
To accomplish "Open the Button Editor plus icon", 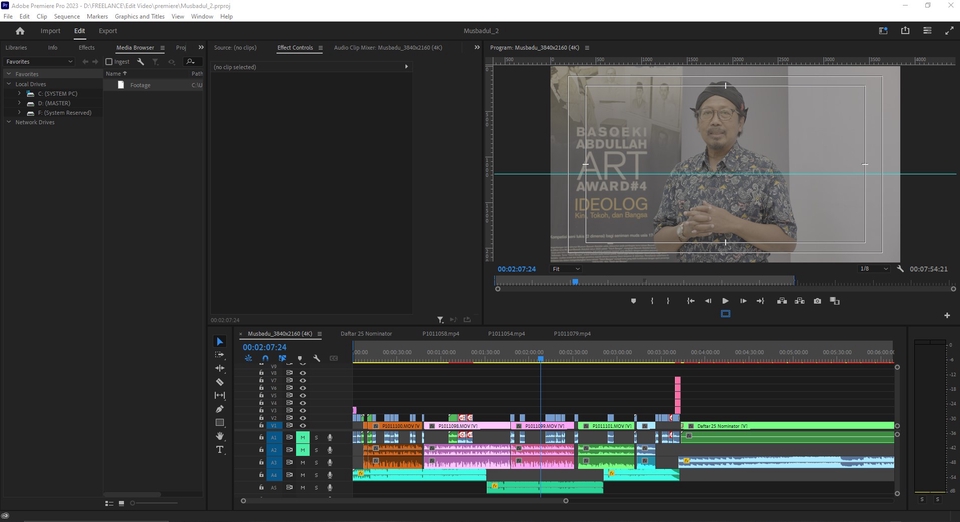I will [947, 315].
